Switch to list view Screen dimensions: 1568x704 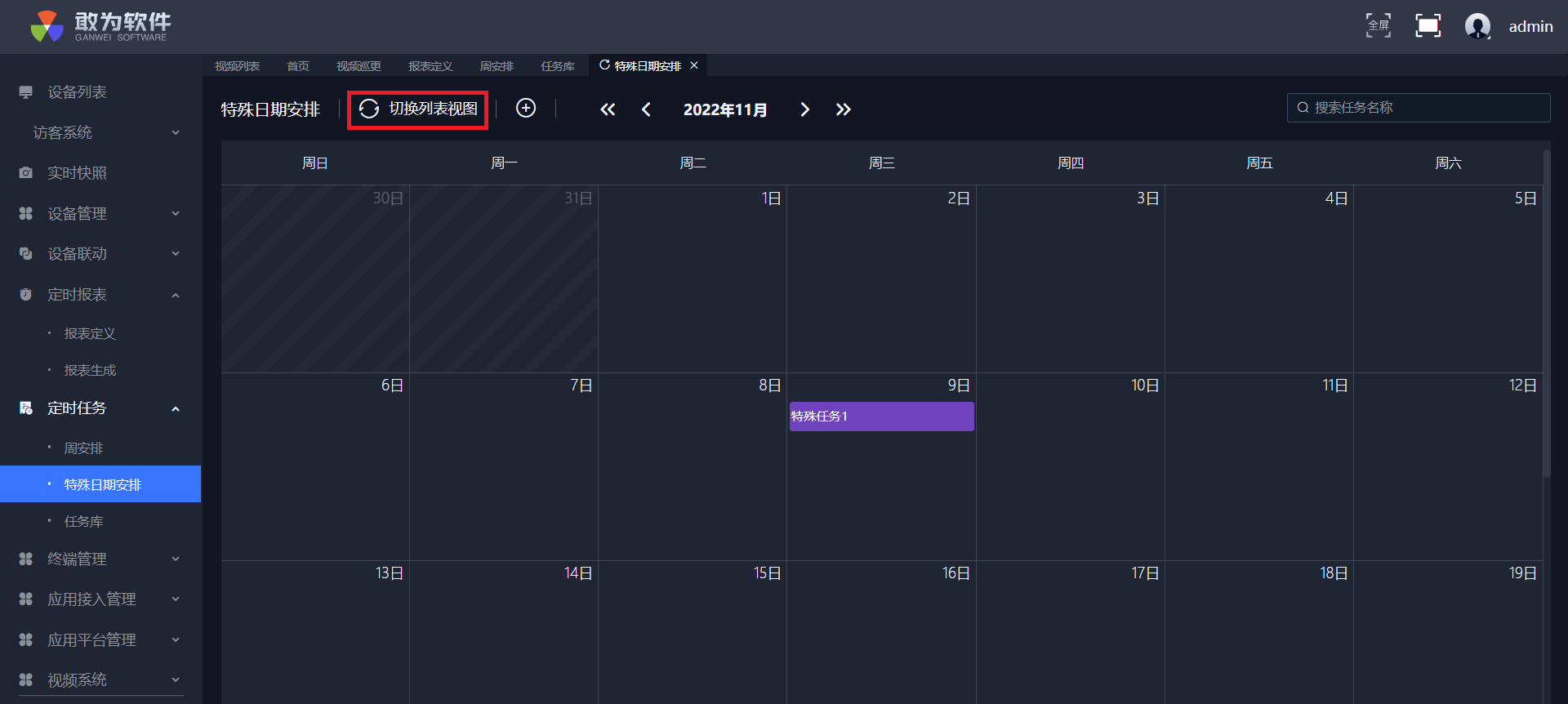(x=418, y=109)
